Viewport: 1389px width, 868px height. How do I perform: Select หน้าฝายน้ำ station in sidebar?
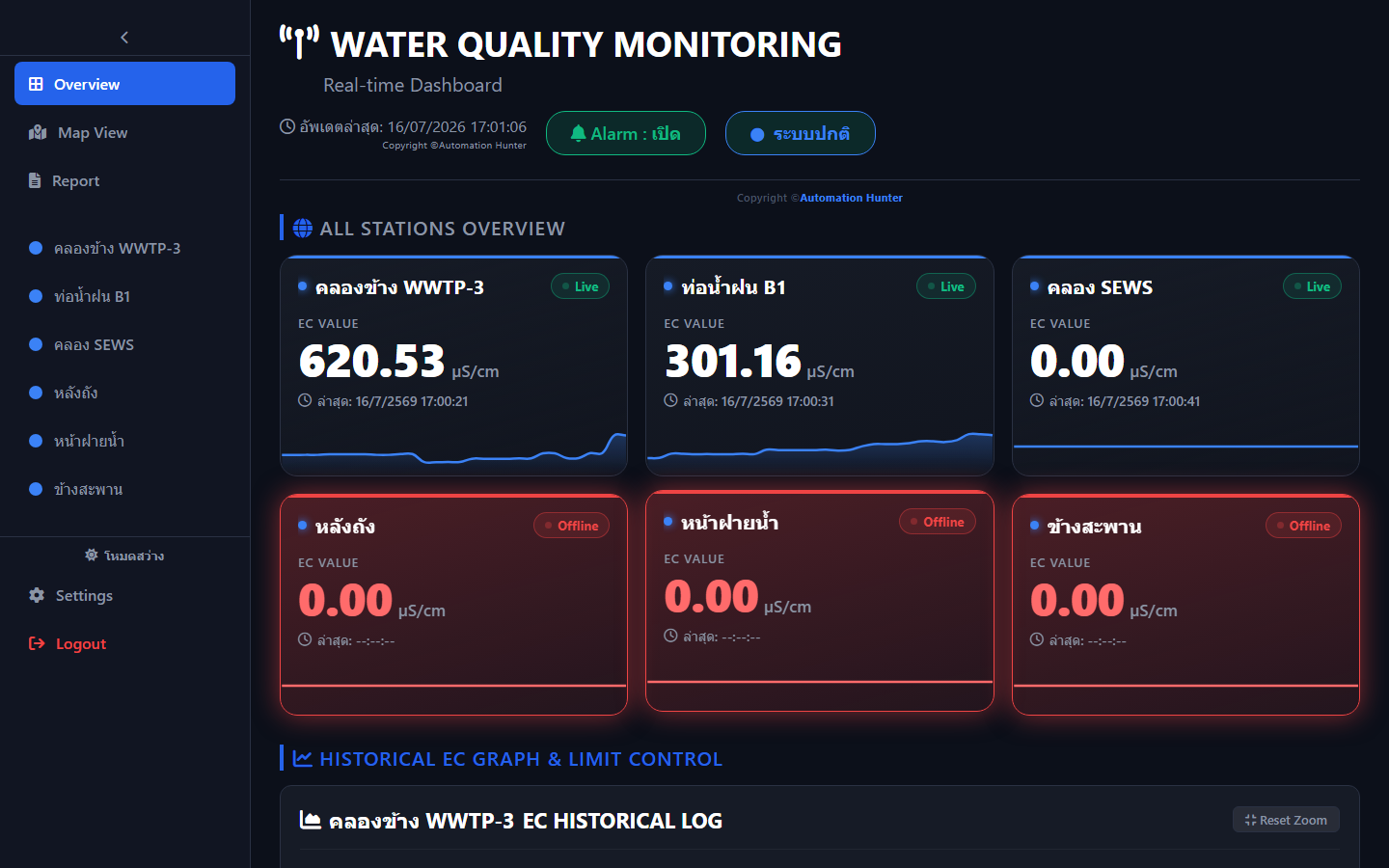(x=124, y=441)
